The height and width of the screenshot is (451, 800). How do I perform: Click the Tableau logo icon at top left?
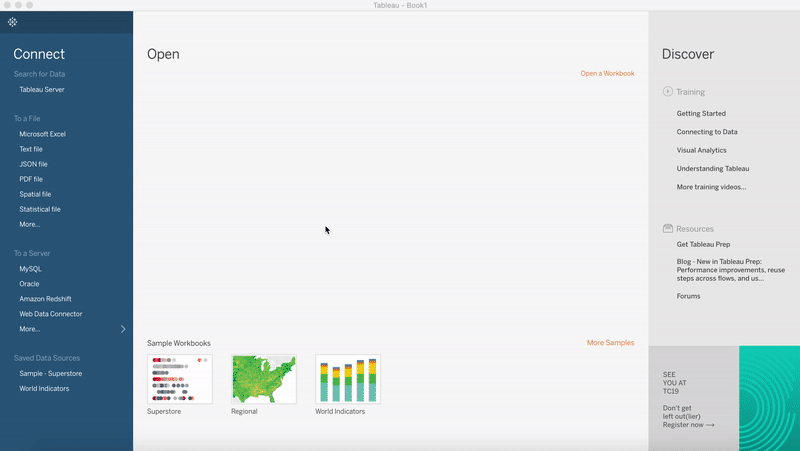click(13, 22)
